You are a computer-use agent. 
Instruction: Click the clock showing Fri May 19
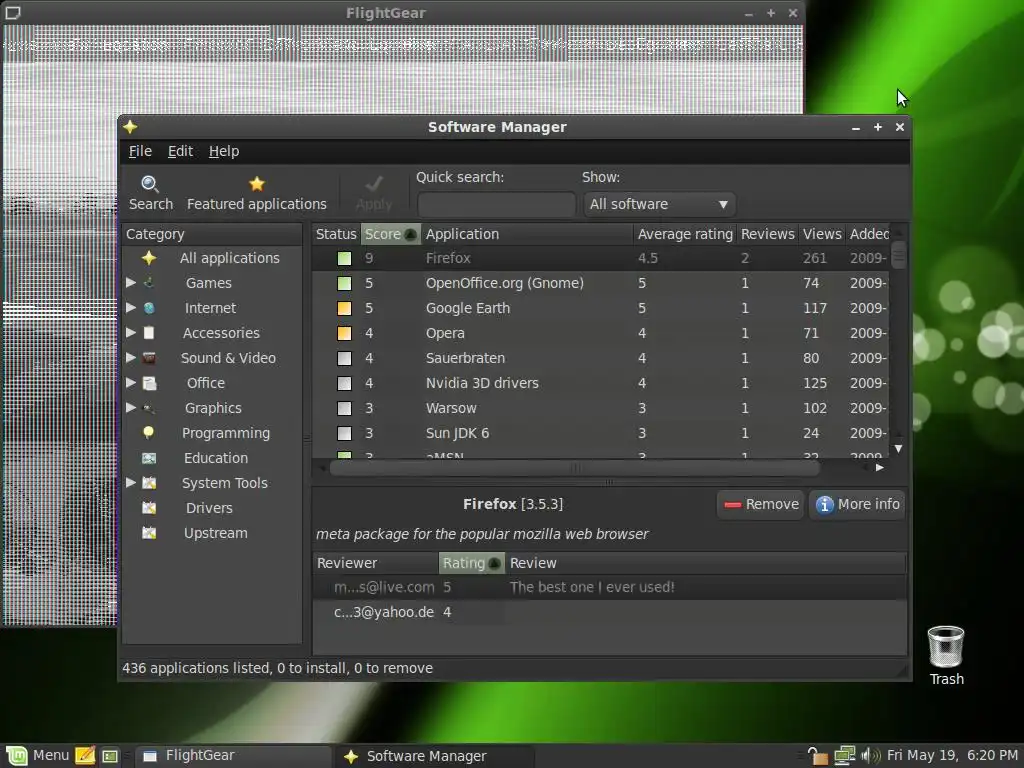click(952, 755)
